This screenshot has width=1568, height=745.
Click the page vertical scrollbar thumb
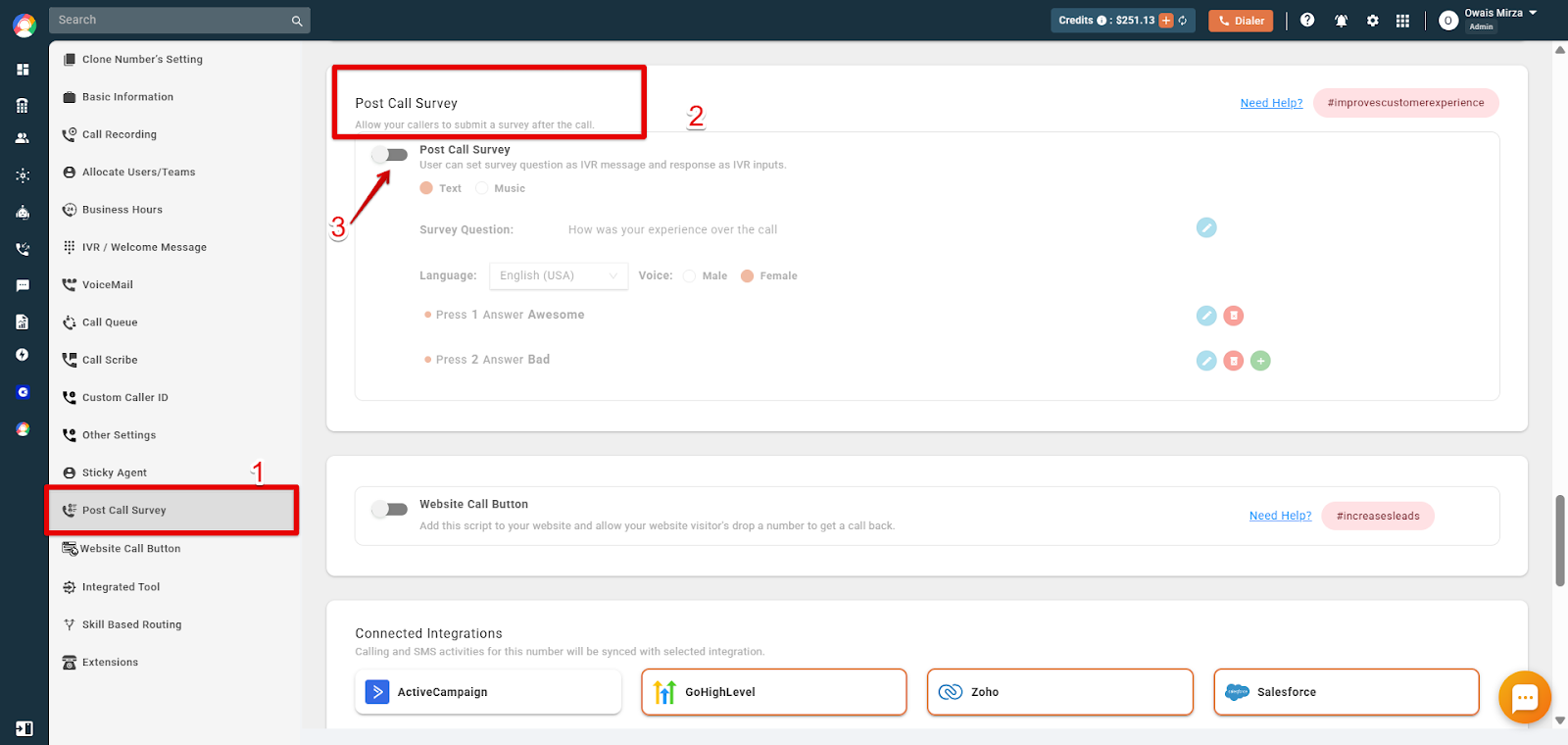click(1560, 541)
